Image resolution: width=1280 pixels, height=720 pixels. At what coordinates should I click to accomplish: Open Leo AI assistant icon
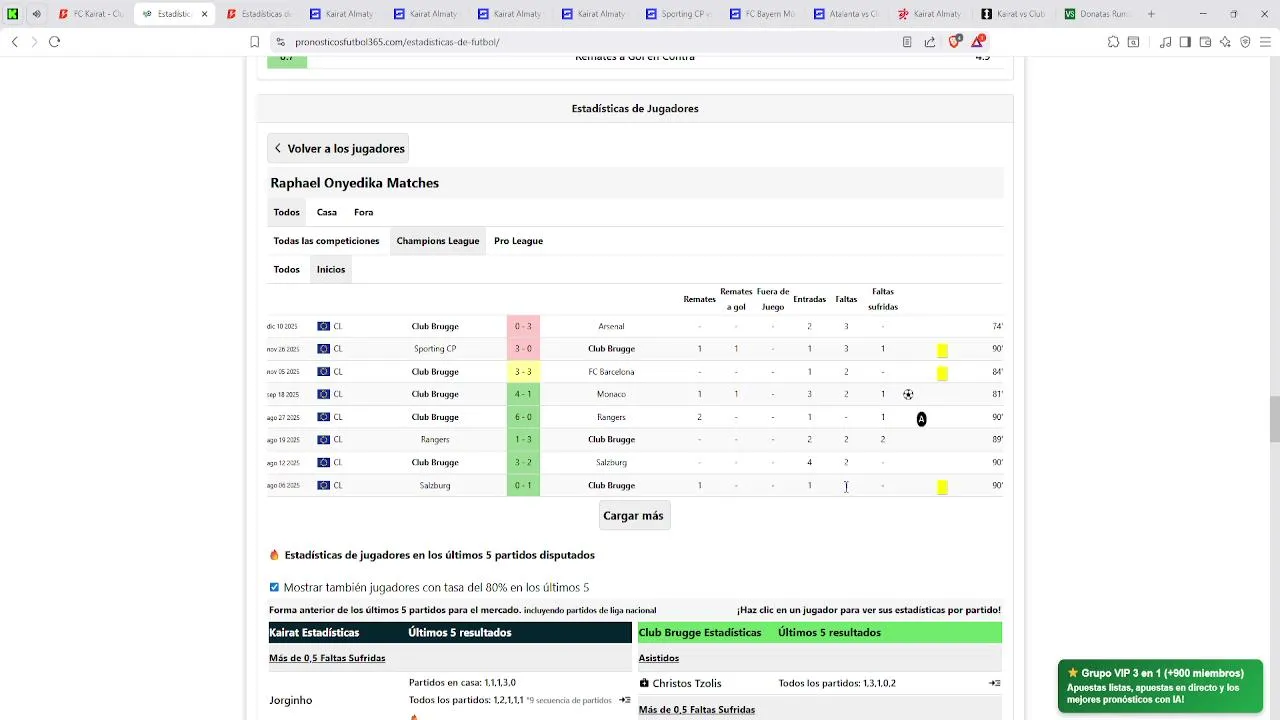coord(1225,42)
